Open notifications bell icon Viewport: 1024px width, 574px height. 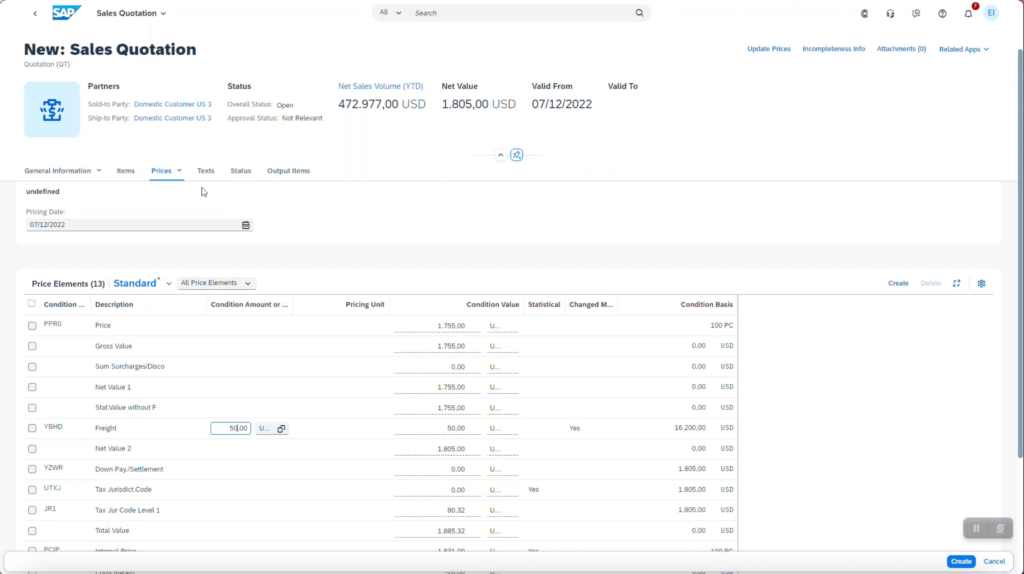pos(968,13)
